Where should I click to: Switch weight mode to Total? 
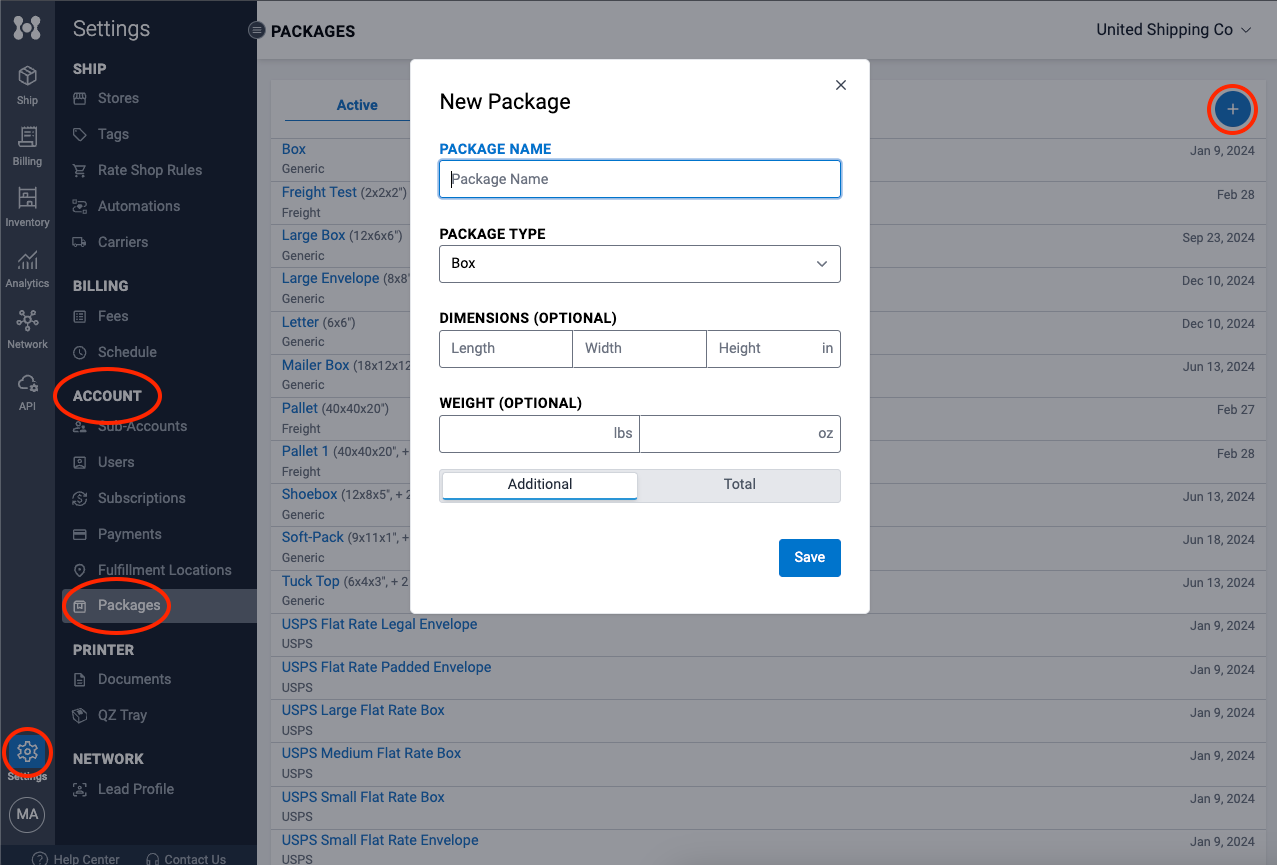[739, 484]
